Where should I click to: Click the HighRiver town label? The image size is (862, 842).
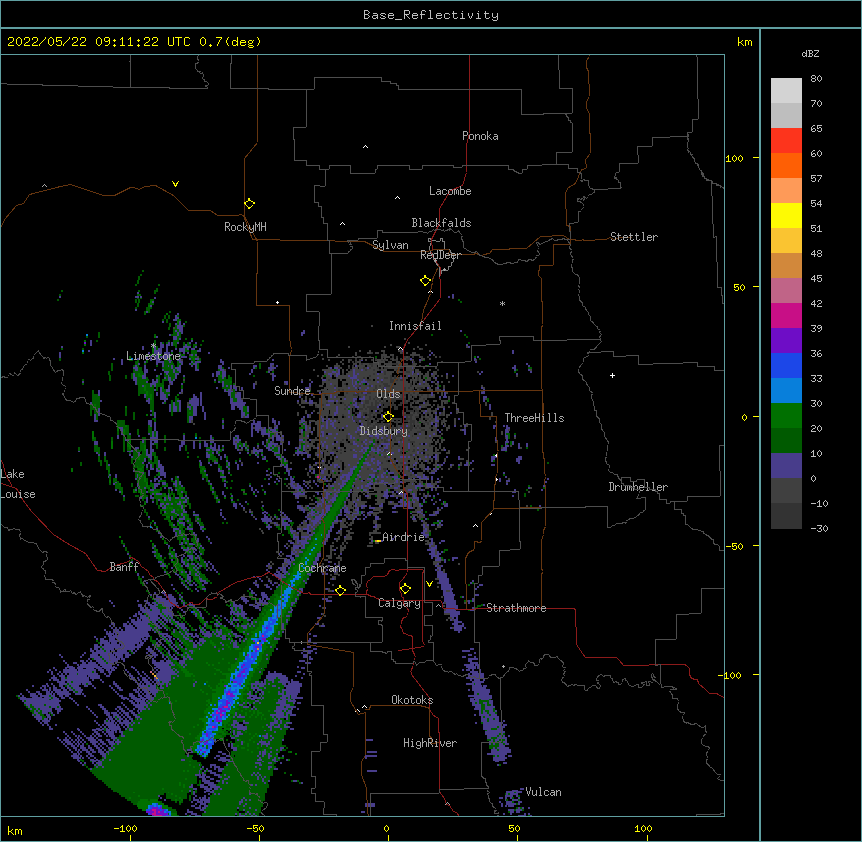pyautogui.click(x=430, y=743)
